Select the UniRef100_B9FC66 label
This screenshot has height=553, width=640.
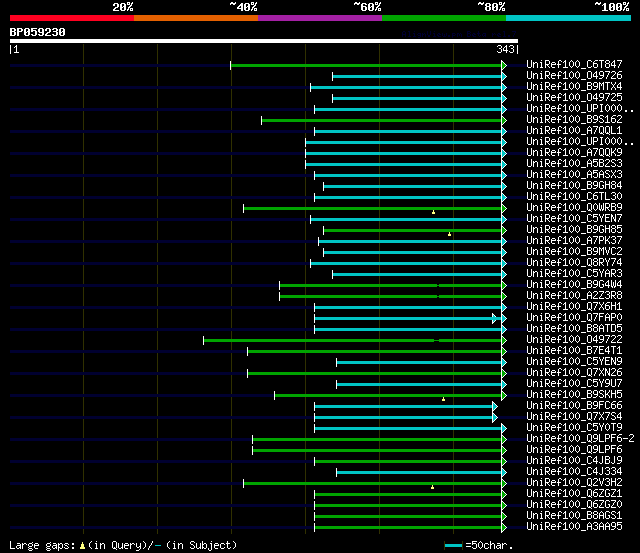click(x=574, y=406)
